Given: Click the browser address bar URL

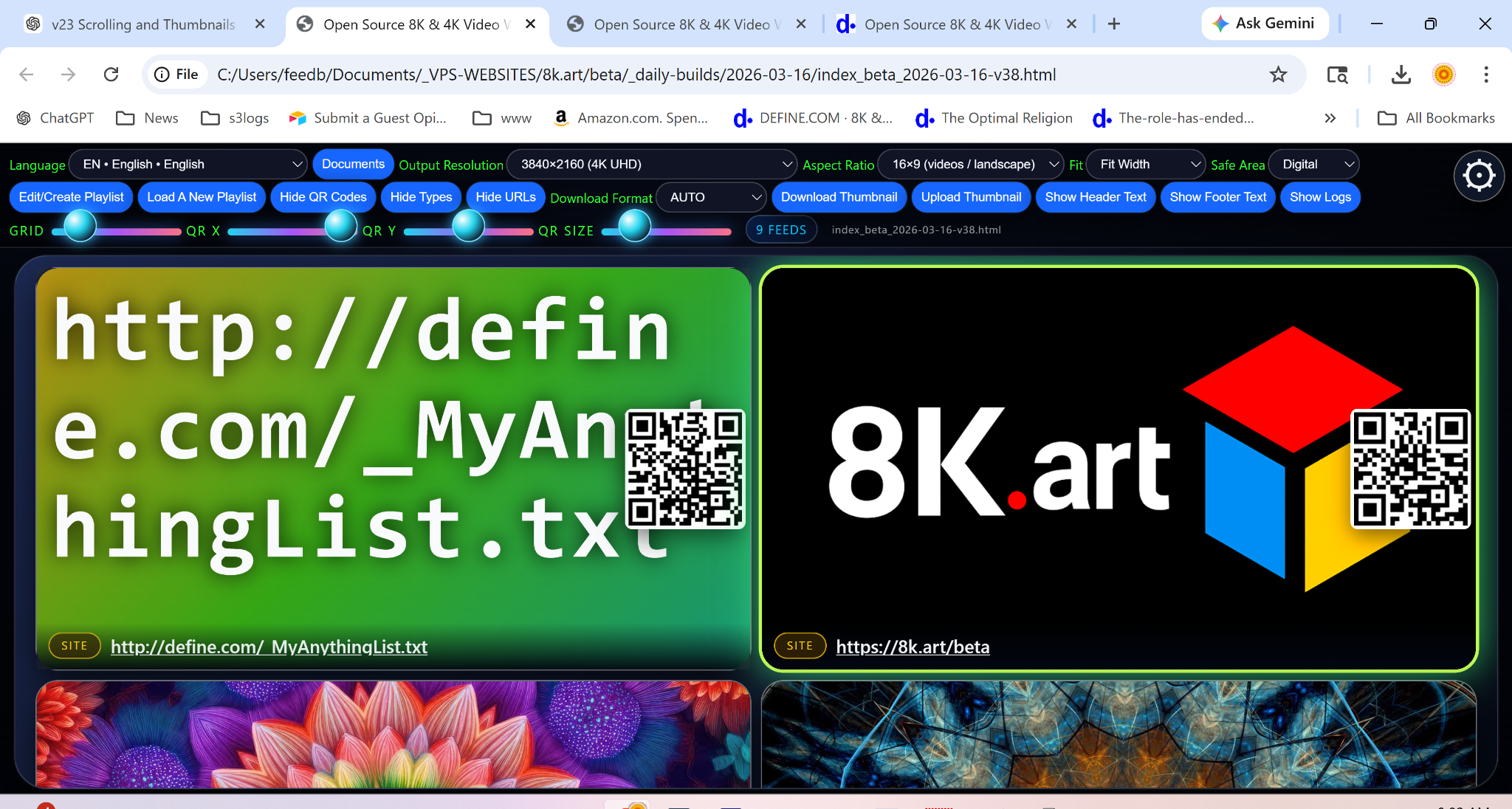Looking at the screenshot, I should pos(636,75).
